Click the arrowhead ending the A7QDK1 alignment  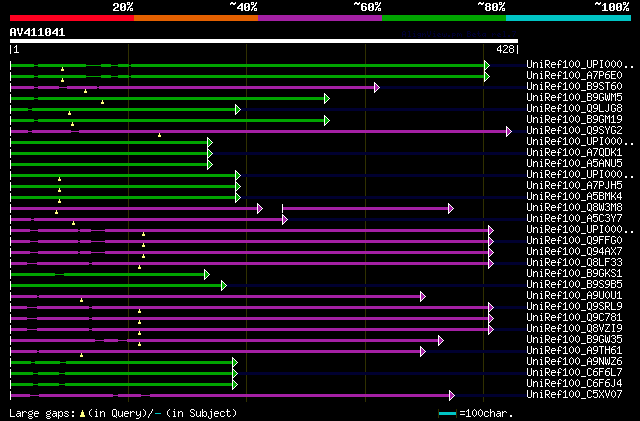click(210, 154)
